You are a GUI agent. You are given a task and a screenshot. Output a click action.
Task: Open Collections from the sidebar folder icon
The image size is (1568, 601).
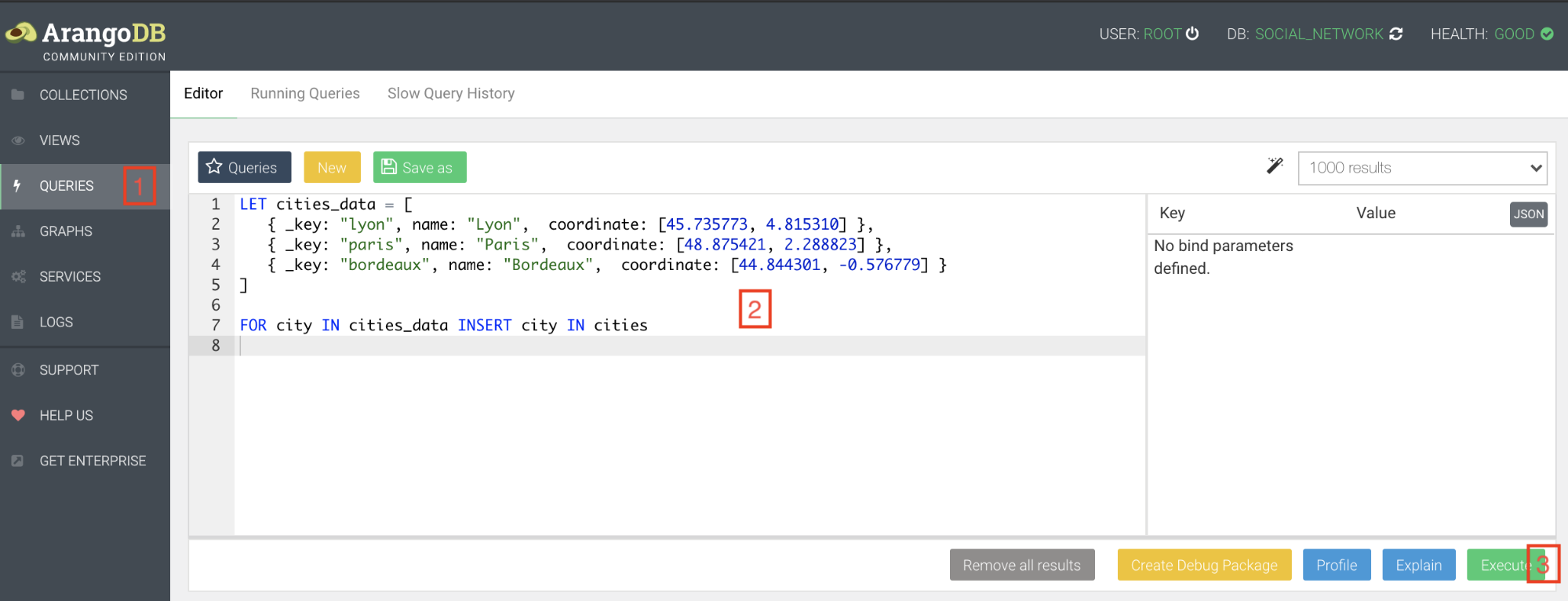(18, 95)
